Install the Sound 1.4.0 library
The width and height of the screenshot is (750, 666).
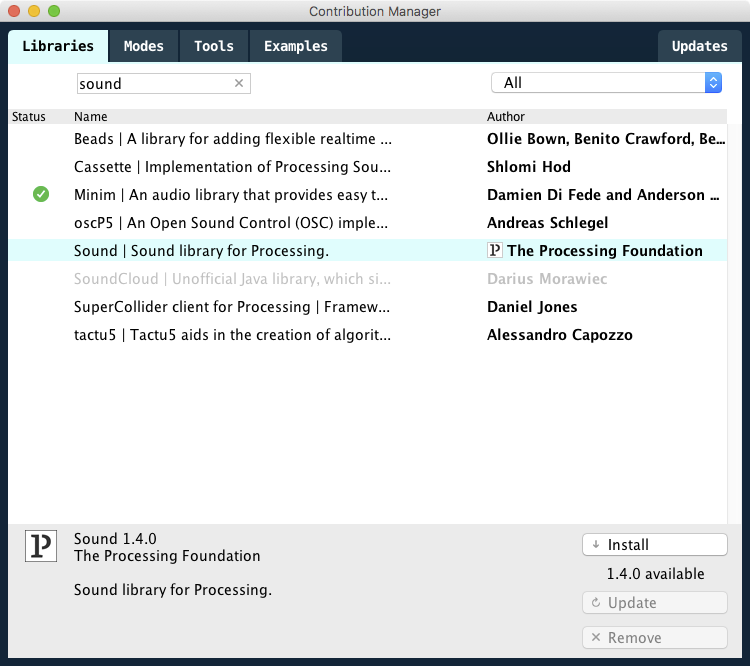[654, 545]
